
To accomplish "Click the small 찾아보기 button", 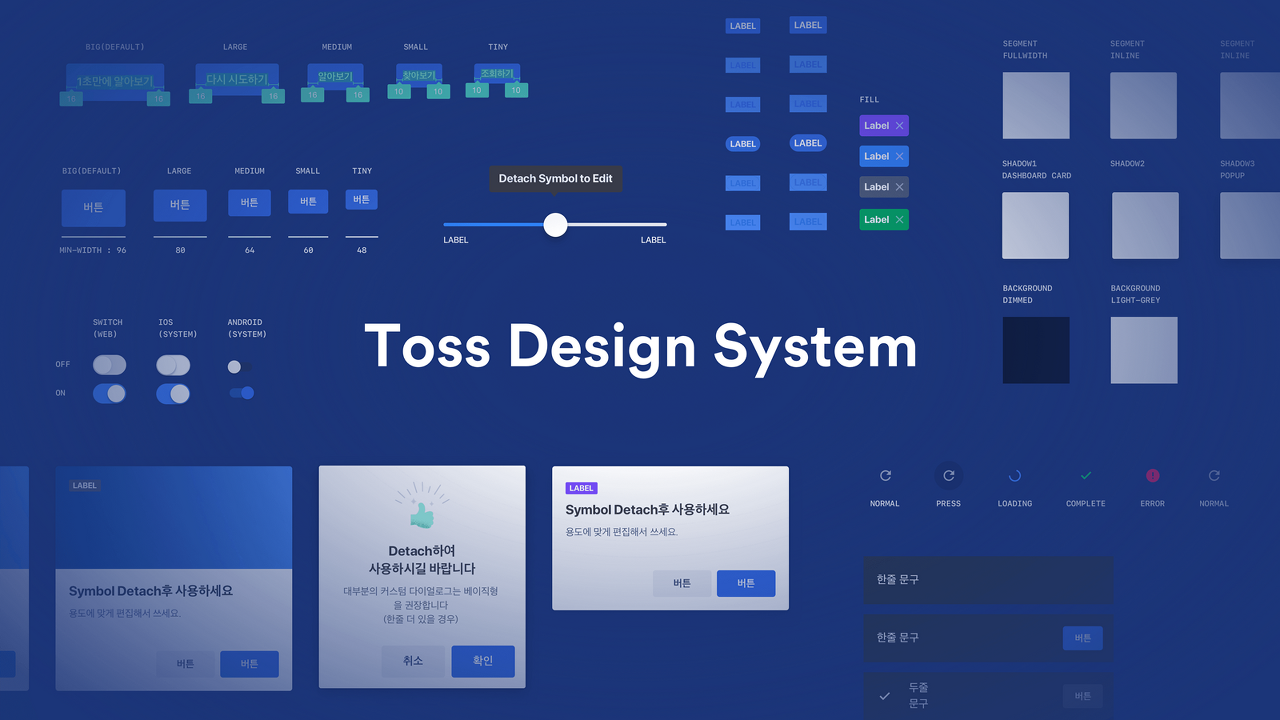I will [x=419, y=76].
